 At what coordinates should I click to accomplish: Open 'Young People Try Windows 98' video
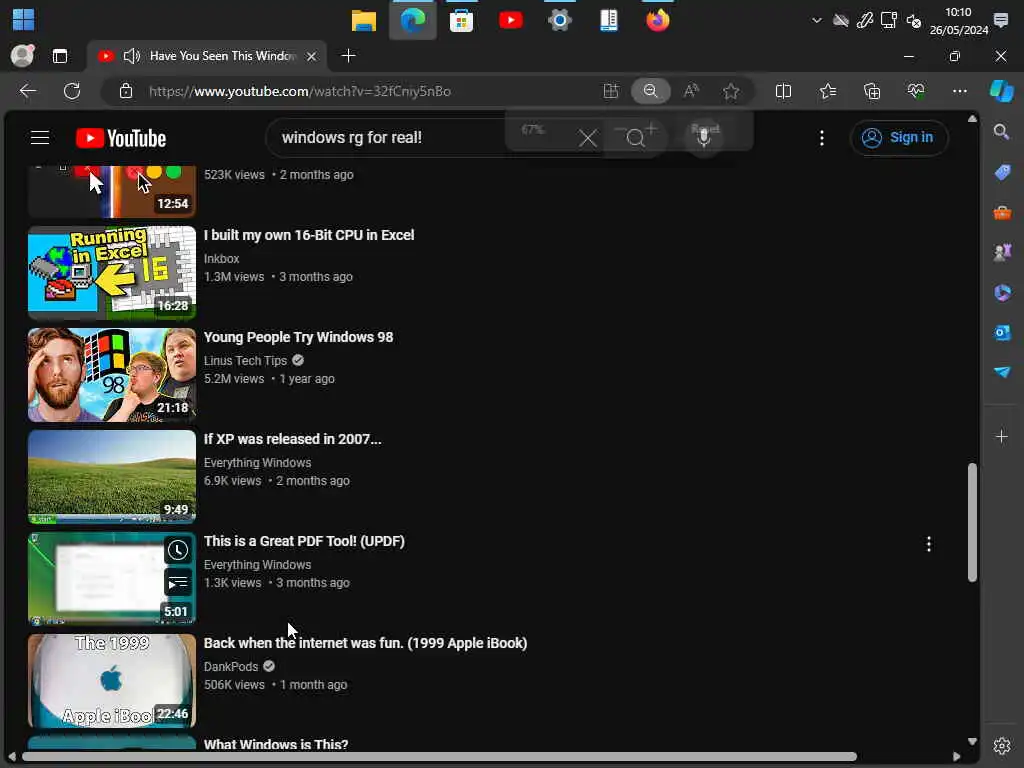[x=298, y=337]
